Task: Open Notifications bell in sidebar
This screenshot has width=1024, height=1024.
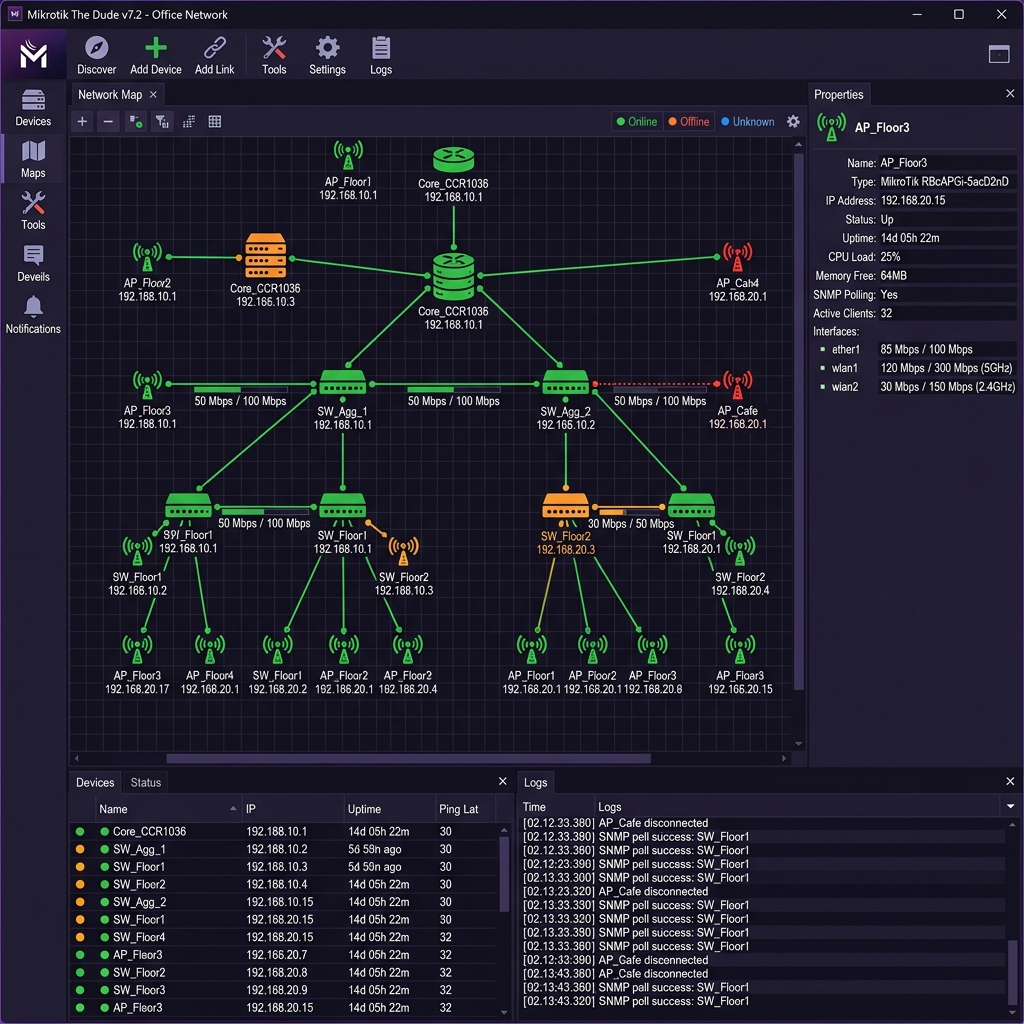Action: coord(33,315)
